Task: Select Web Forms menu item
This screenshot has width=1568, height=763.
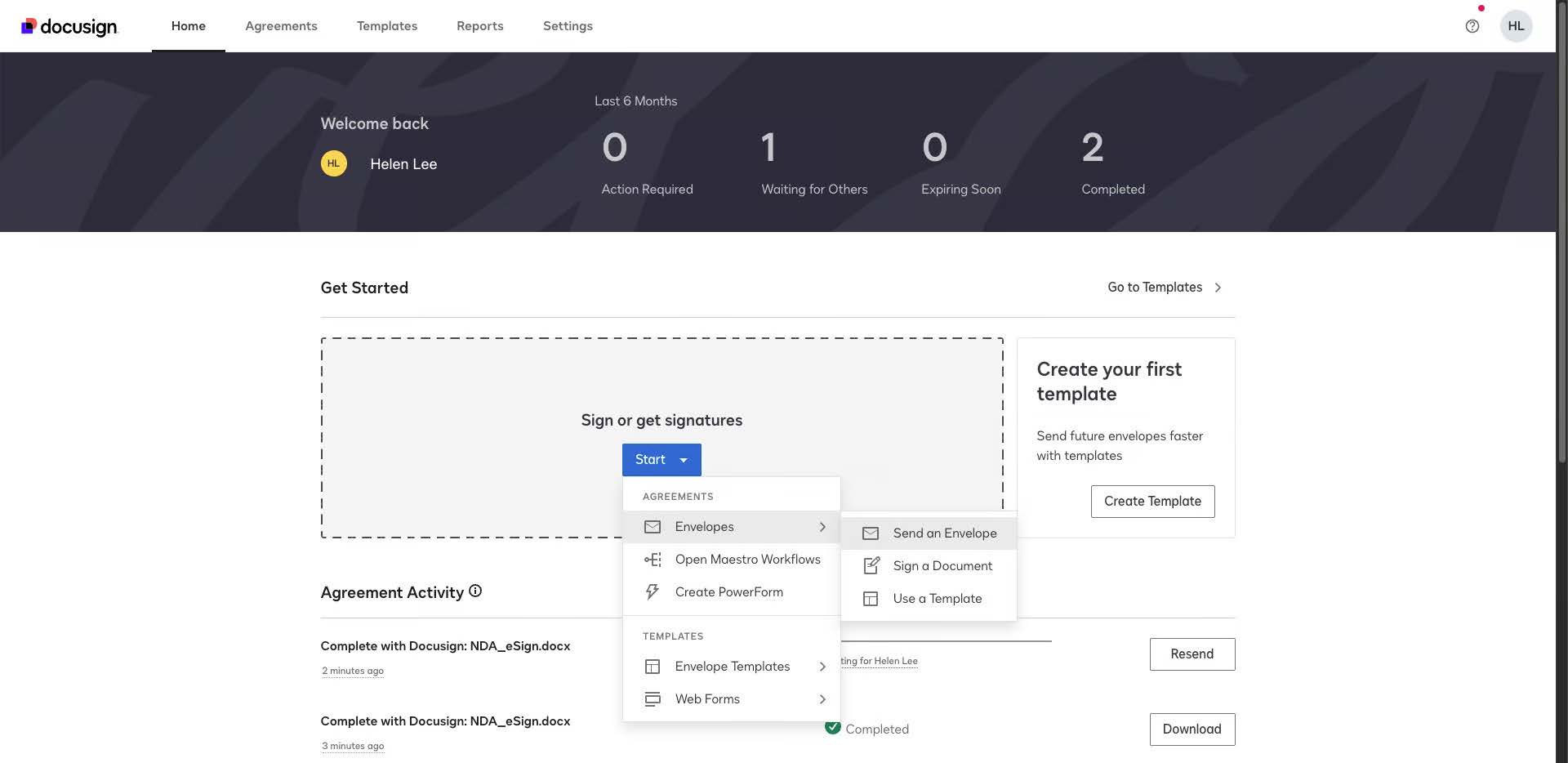Action: [x=732, y=699]
